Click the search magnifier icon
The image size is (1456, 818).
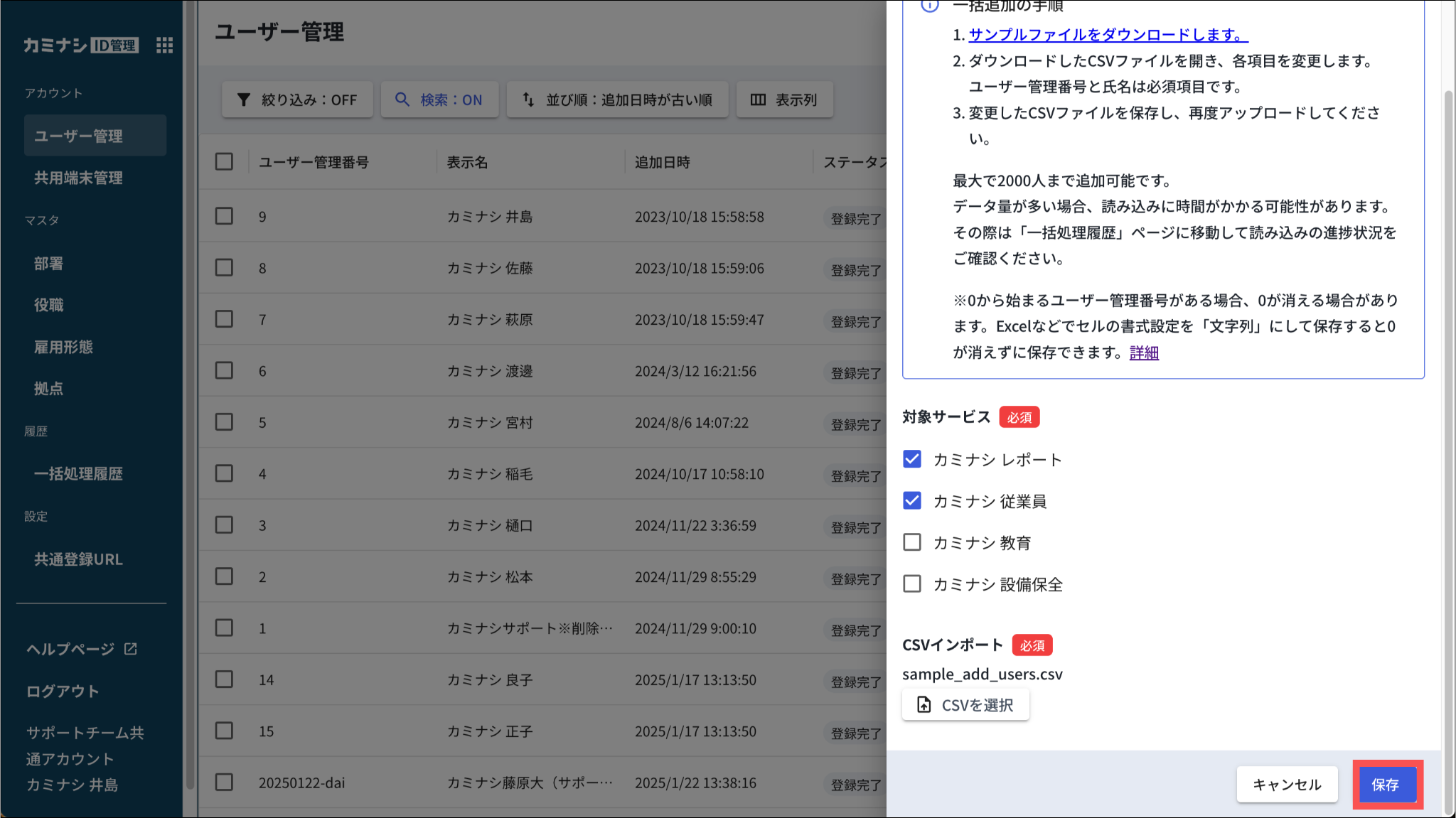[x=402, y=99]
